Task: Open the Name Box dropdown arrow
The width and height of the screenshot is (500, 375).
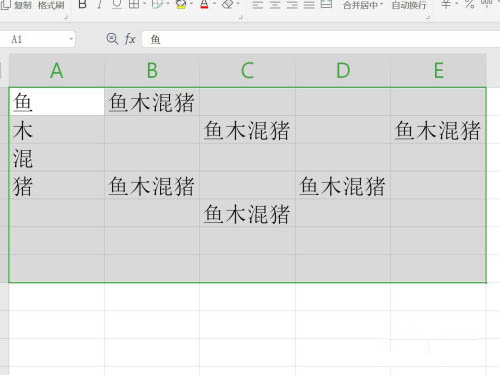Action: point(71,39)
